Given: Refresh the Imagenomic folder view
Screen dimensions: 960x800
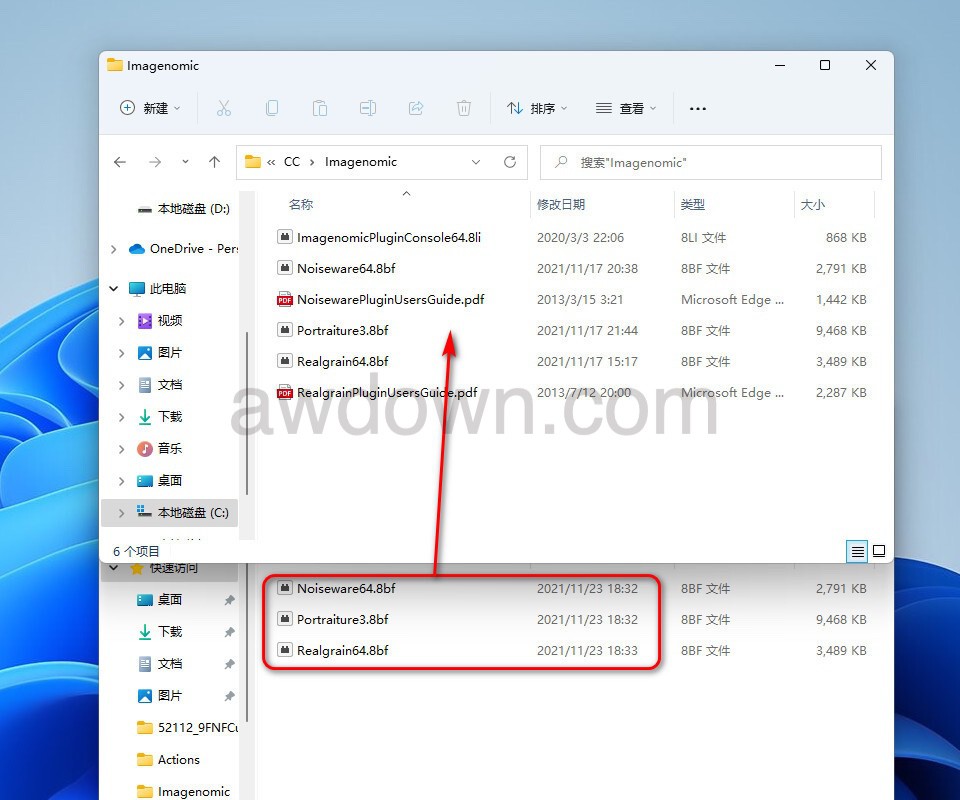Looking at the screenshot, I should click(x=510, y=162).
